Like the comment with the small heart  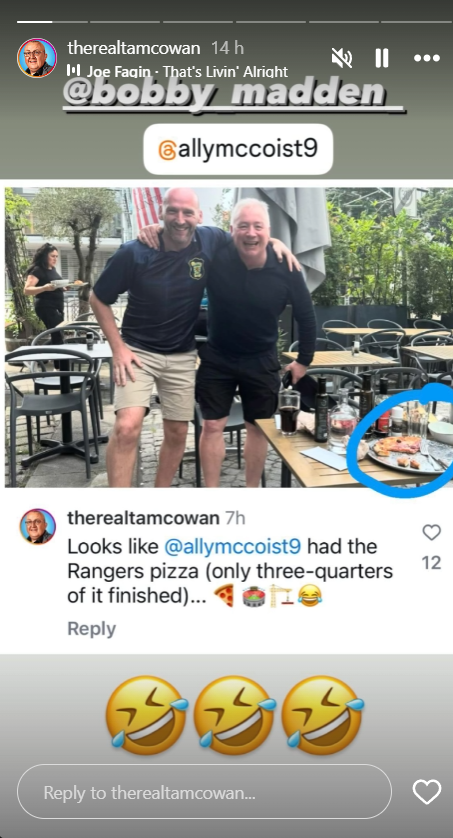(x=431, y=532)
